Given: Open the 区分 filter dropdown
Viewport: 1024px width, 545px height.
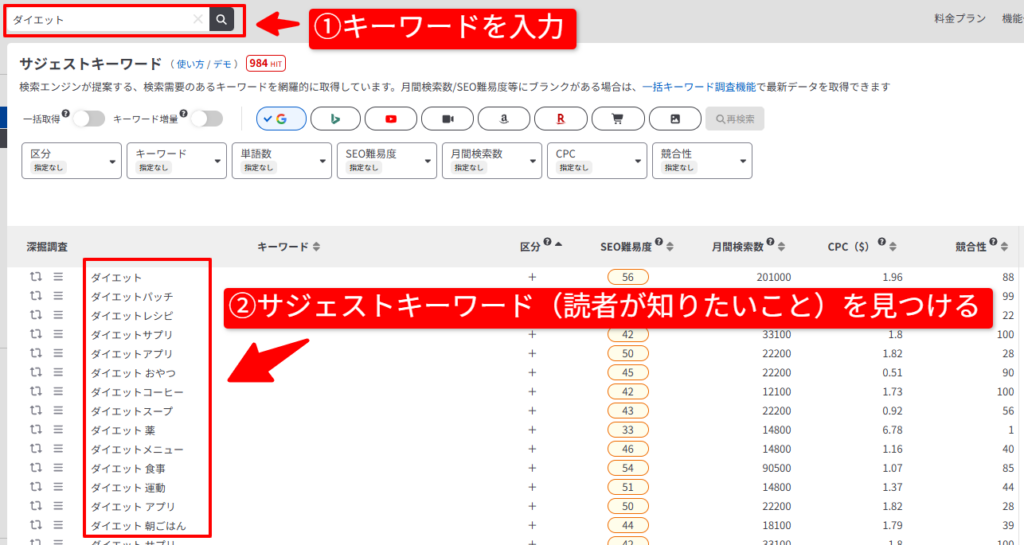Looking at the screenshot, I should [x=71, y=160].
